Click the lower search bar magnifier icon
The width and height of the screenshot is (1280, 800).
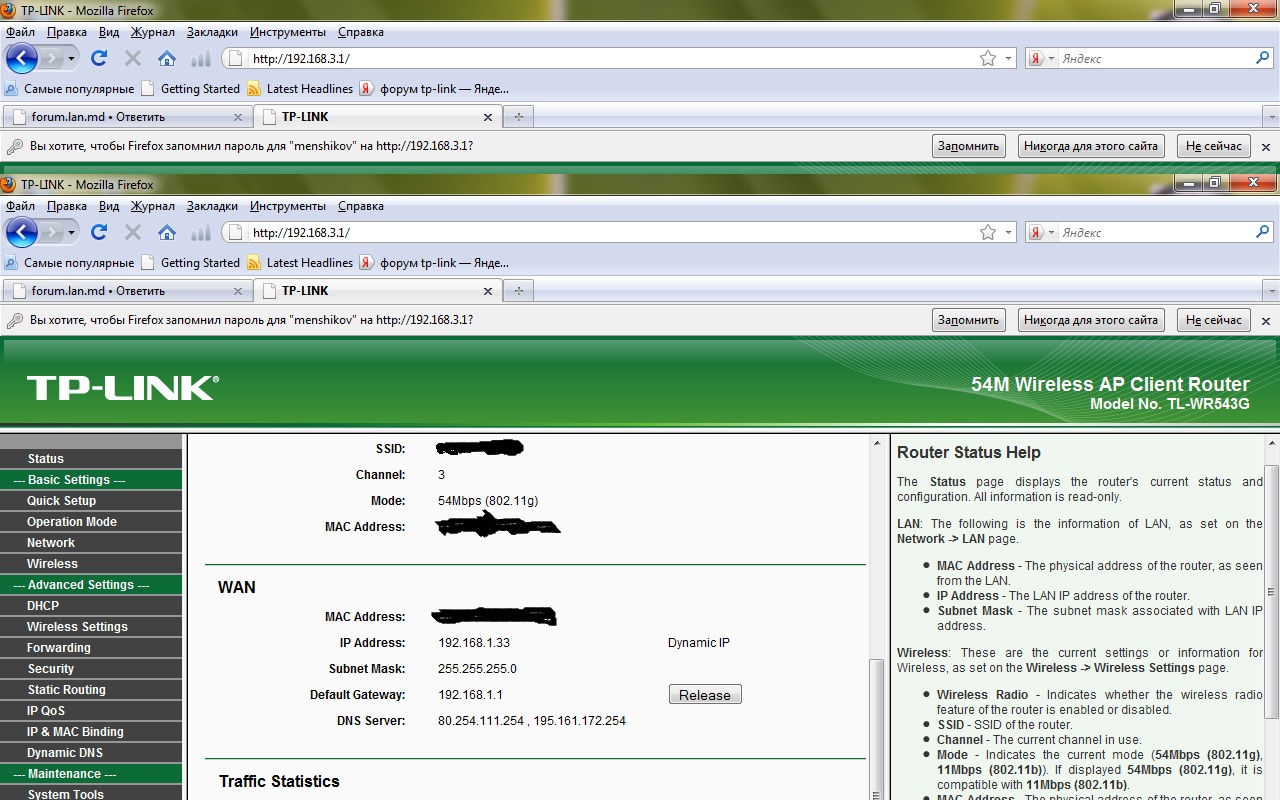tap(1262, 232)
